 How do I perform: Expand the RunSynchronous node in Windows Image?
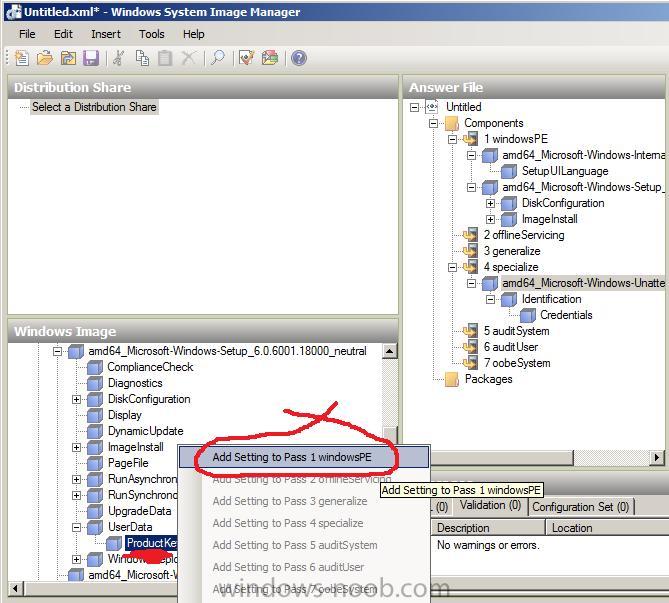76,495
